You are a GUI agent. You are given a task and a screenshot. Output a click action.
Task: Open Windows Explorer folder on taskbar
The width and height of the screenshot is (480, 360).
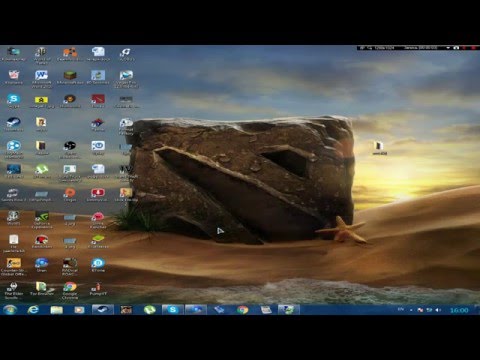click(x=56, y=310)
